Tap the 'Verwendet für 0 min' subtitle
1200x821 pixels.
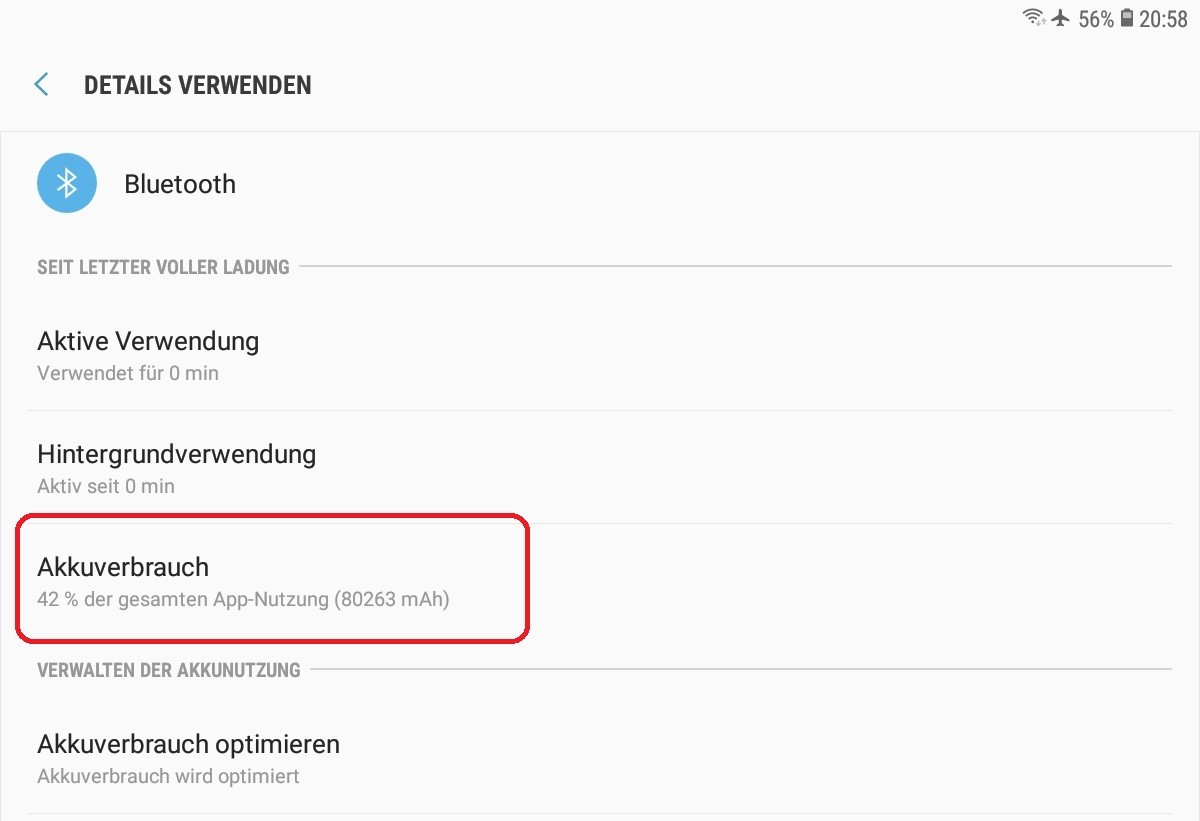tap(128, 373)
